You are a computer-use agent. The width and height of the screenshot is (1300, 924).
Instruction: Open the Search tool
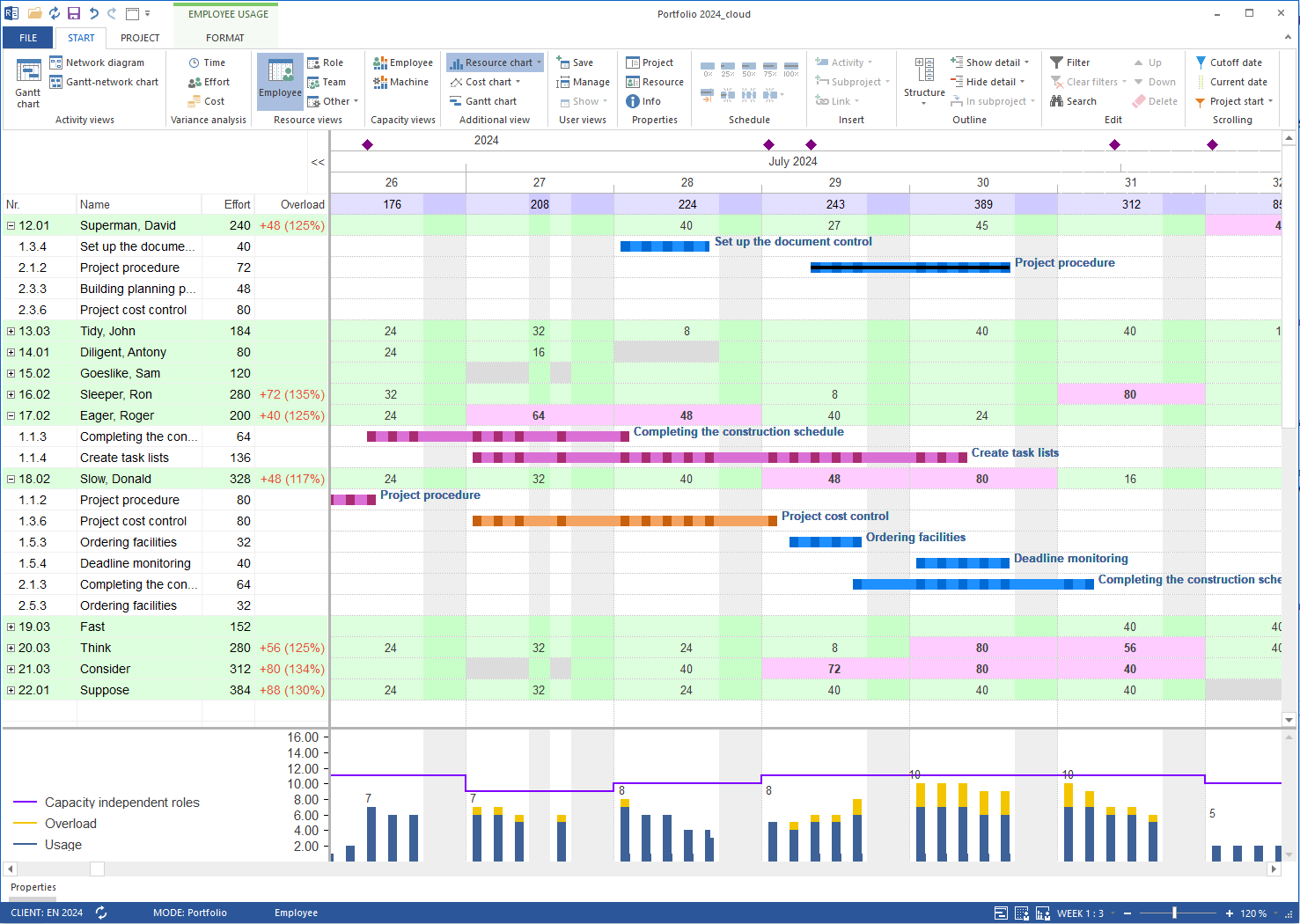(1073, 101)
